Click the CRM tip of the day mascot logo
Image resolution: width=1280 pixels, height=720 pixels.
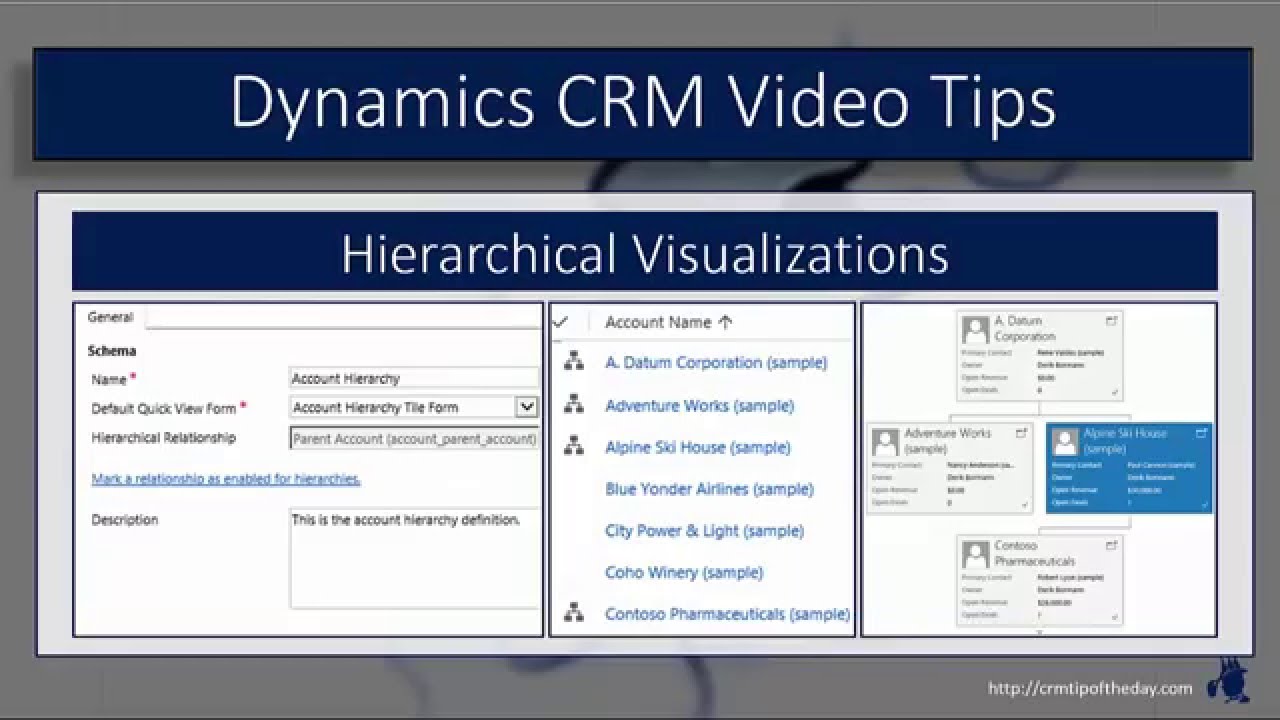(x=1226, y=681)
